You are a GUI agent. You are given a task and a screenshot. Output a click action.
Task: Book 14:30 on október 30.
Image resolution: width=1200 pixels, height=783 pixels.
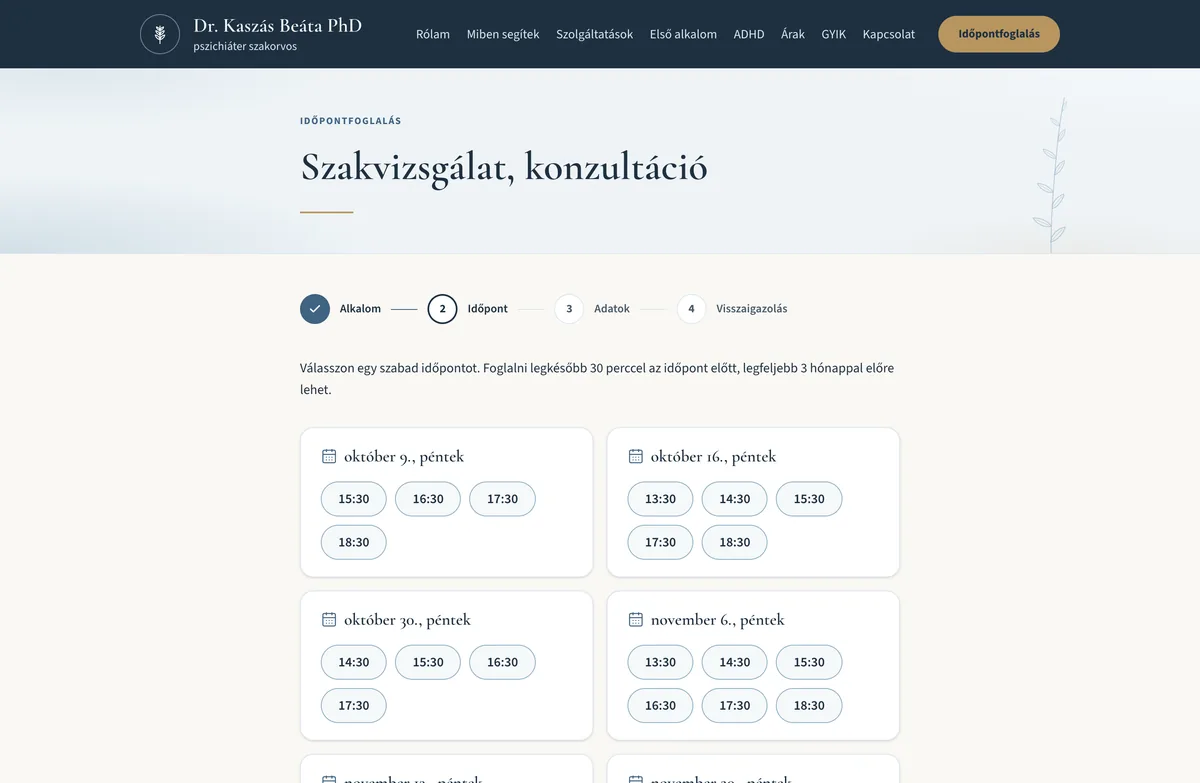[x=354, y=662]
